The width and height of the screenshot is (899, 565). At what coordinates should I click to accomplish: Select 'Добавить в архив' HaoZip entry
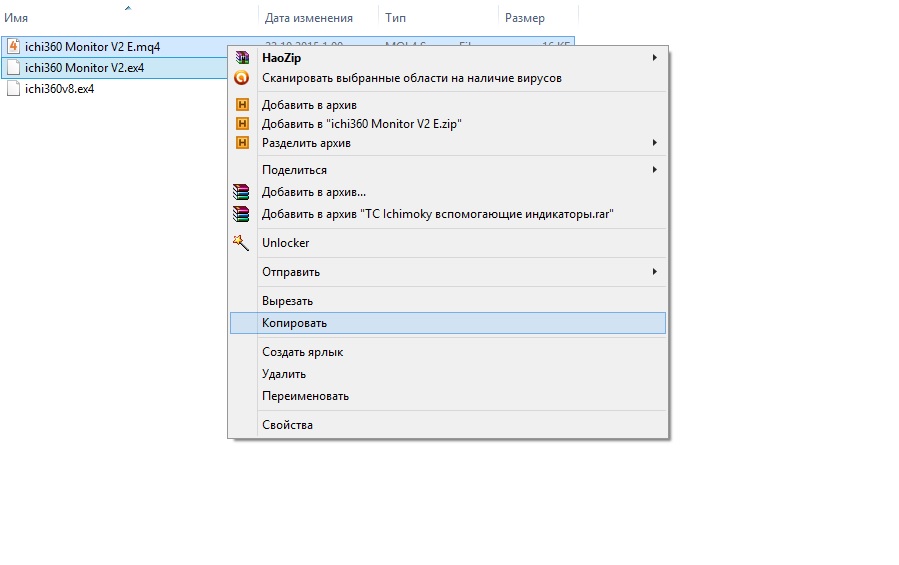coord(448,104)
